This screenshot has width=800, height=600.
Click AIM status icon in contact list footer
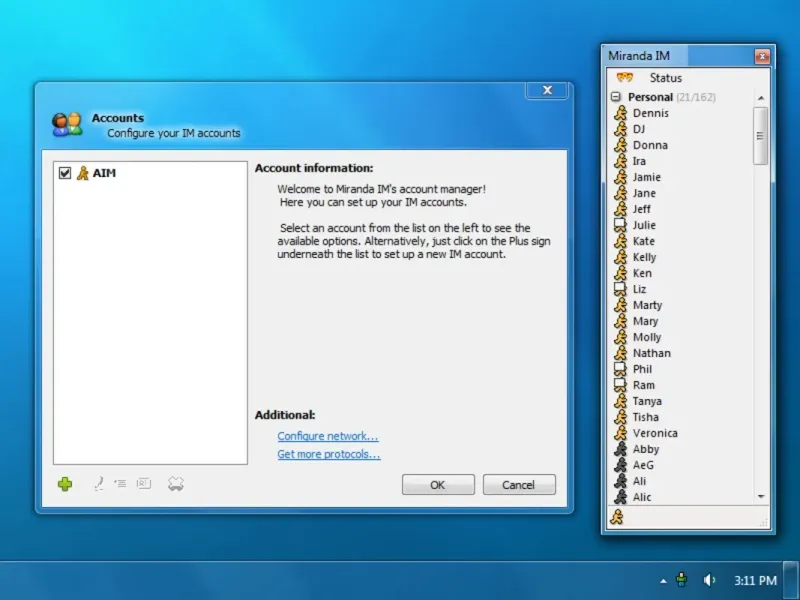click(x=617, y=517)
